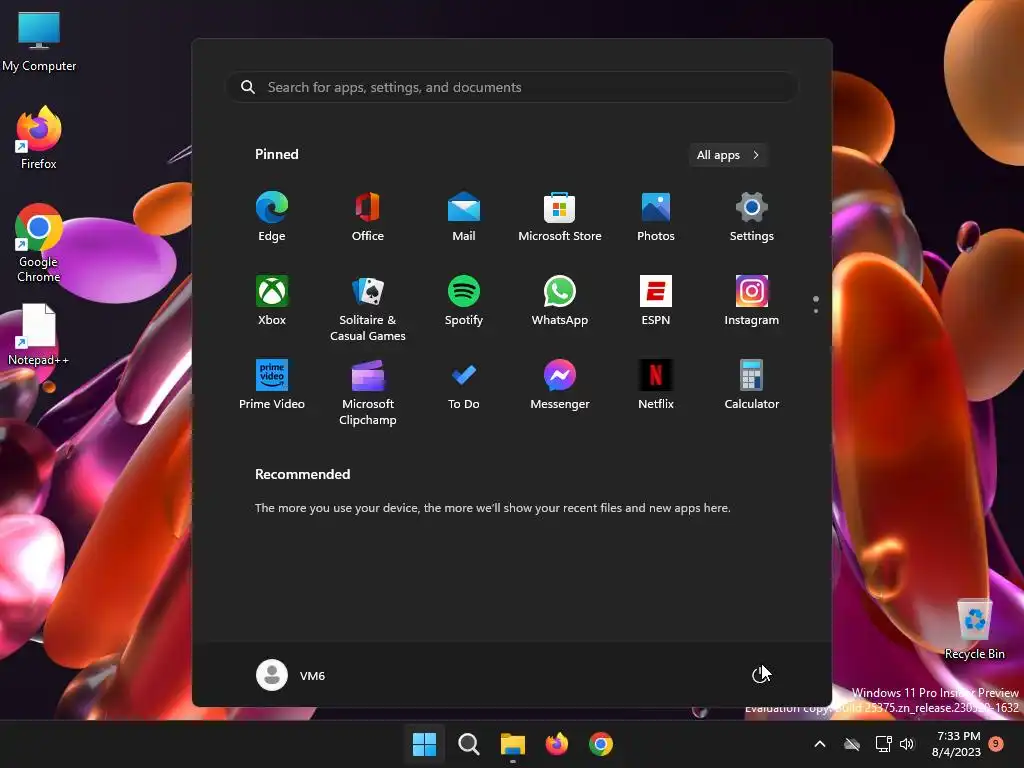Image resolution: width=1024 pixels, height=768 pixels.
Task: Open Messenger pinned app
Action: tap(560, 384)
